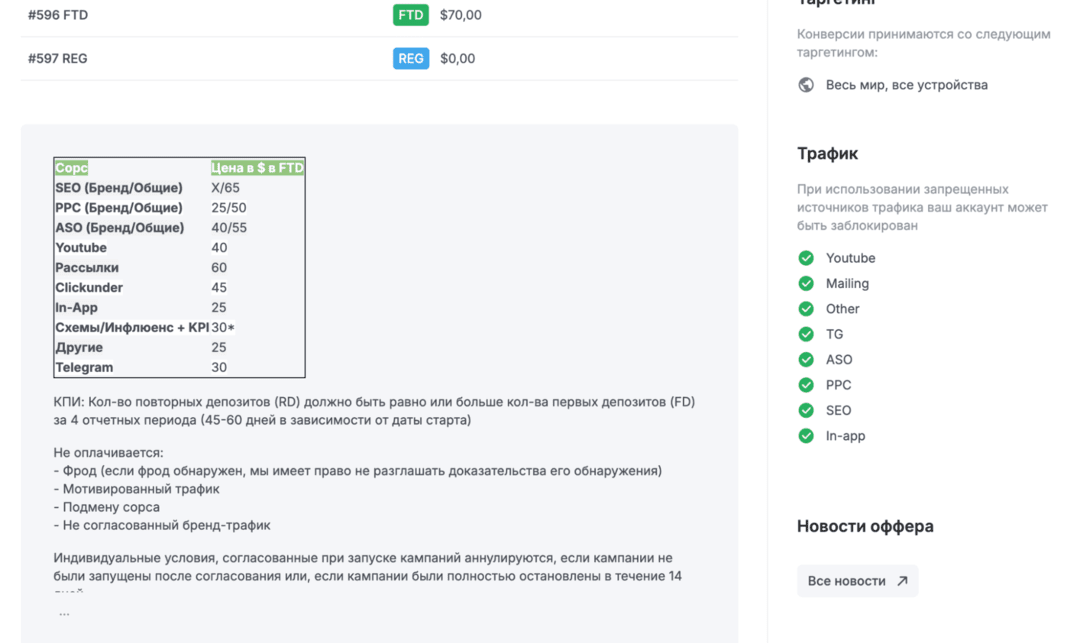Click the green check next to PPC
The image size is (1080, 643).
point(806,385)
